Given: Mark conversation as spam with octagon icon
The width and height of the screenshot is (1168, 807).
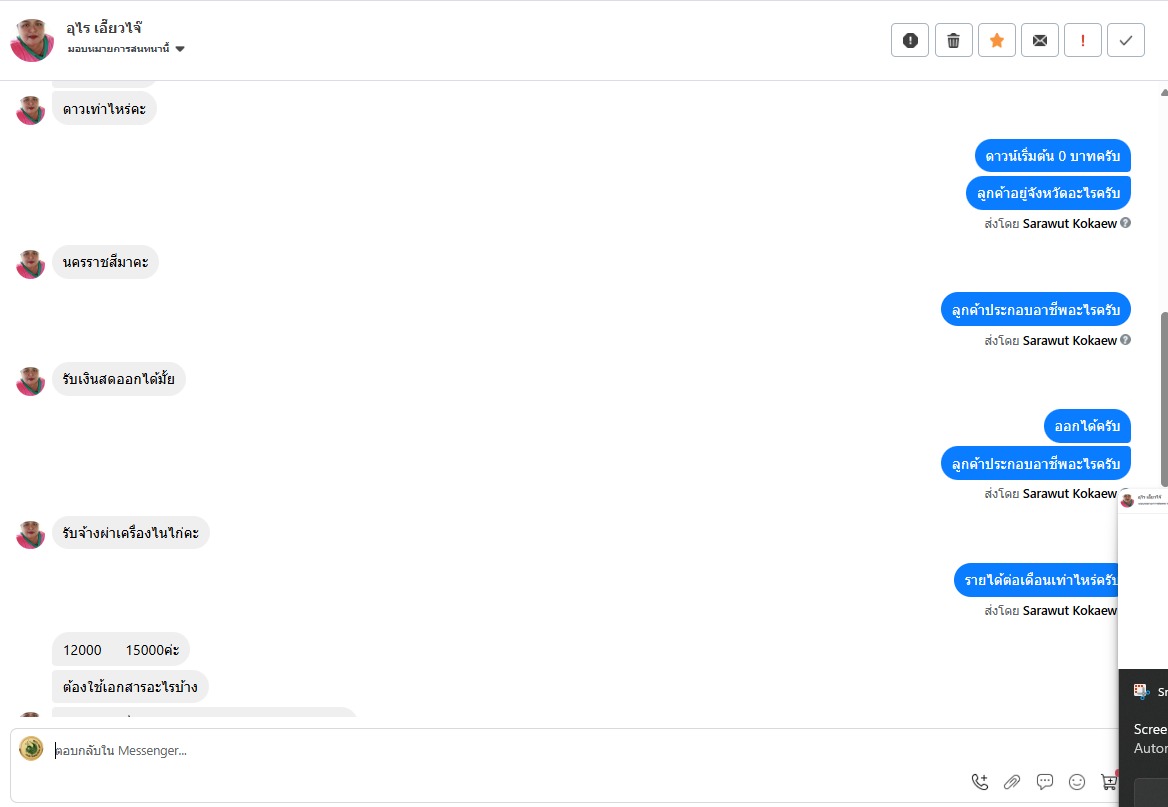Looking at the screenshot, I should click(x=910, y=40).
